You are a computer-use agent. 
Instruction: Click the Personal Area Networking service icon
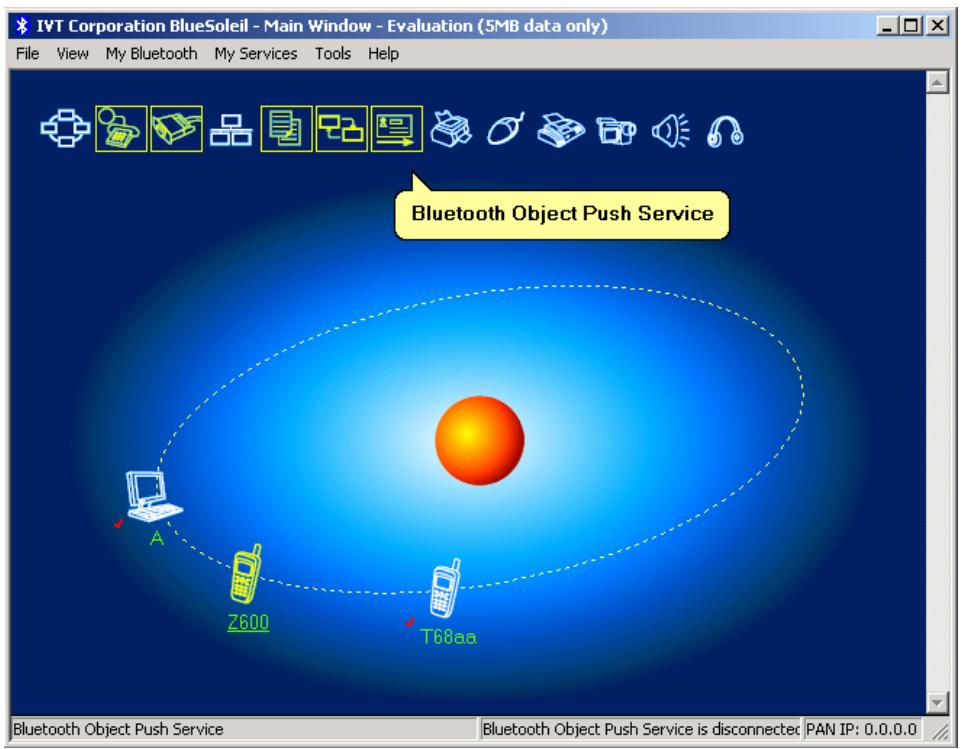pos(65,128)
